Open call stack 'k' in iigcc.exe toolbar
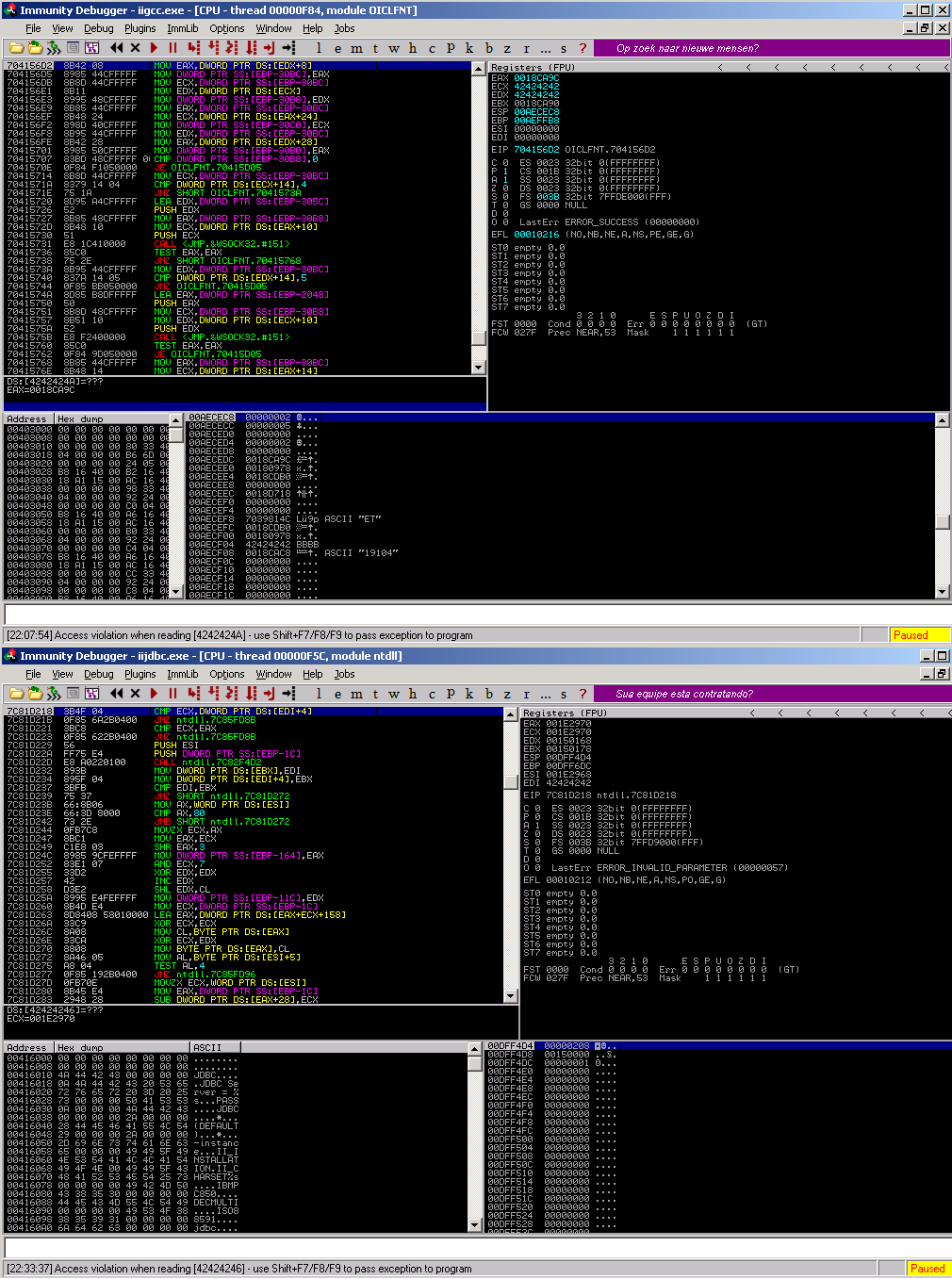 pos(469,48)
